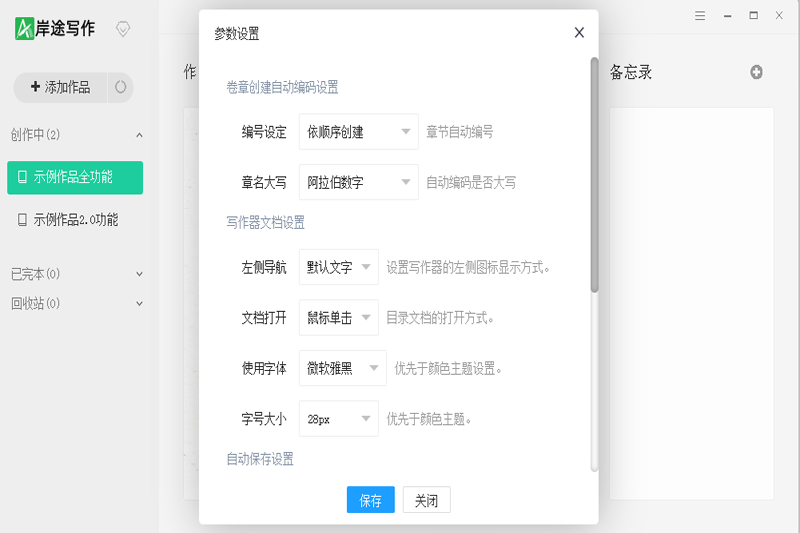Select the 示例作品全功能 work
This screenshot has height=533, width=800.
(x=75, y=177)
